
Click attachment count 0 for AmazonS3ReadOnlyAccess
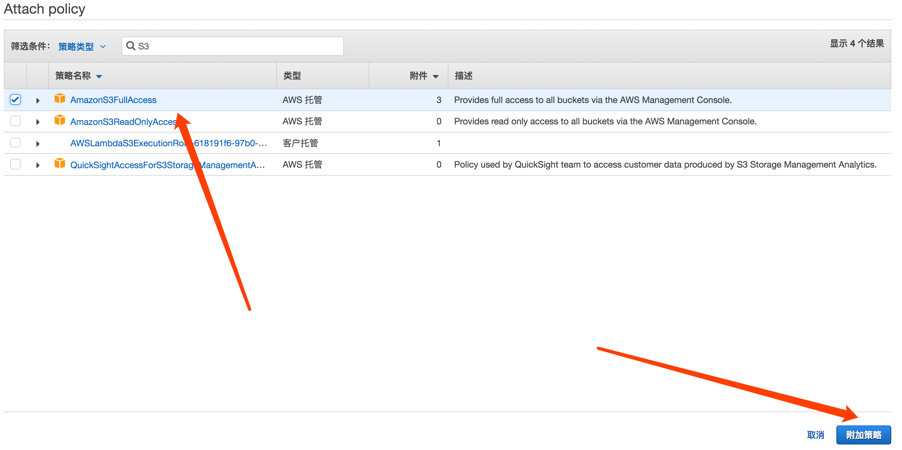click(439, 122)
